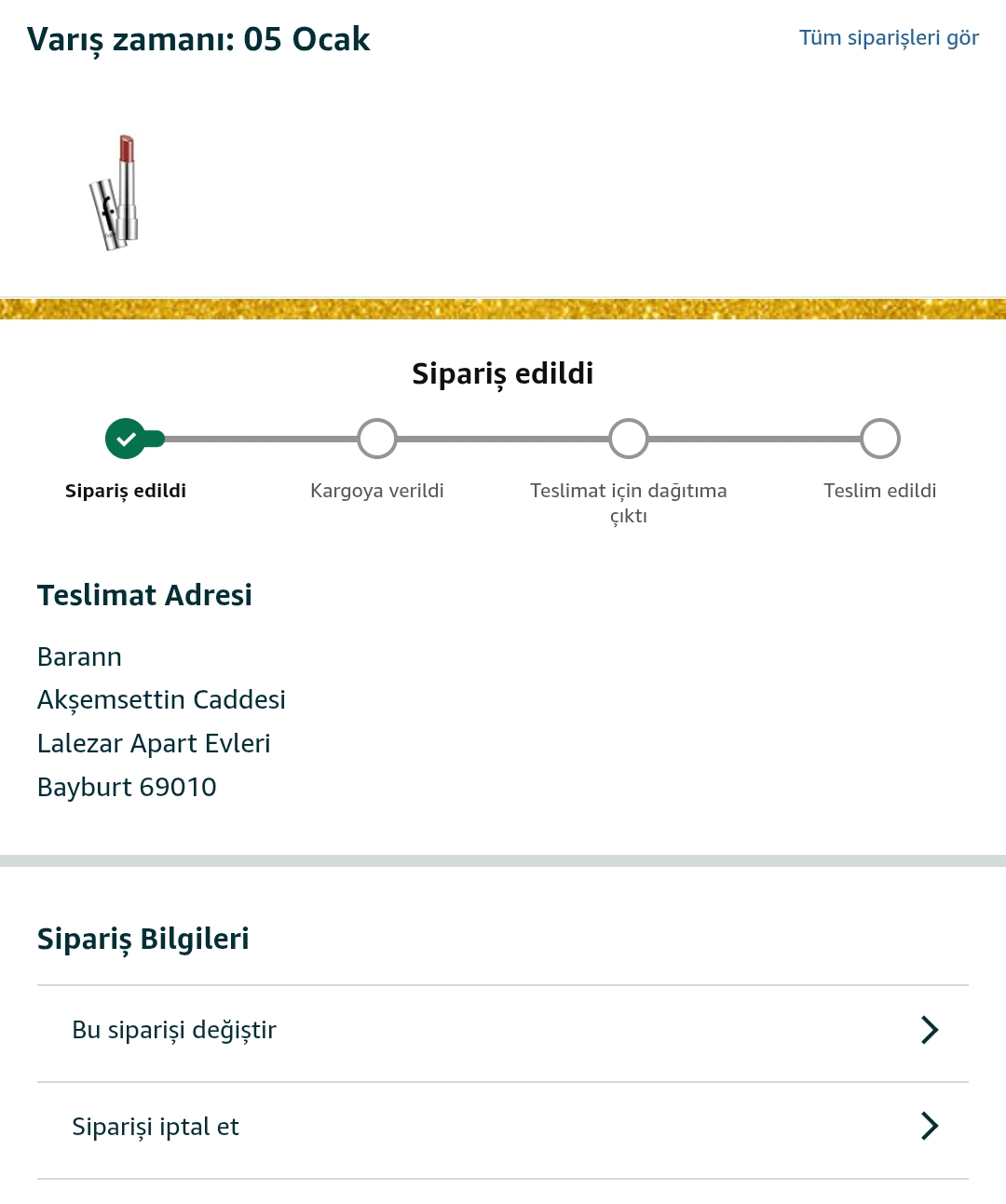The width and height of the screenshot is (1006, 1204).
Task: Open the lipstick product thumbnail
Action: click(115, 193)
